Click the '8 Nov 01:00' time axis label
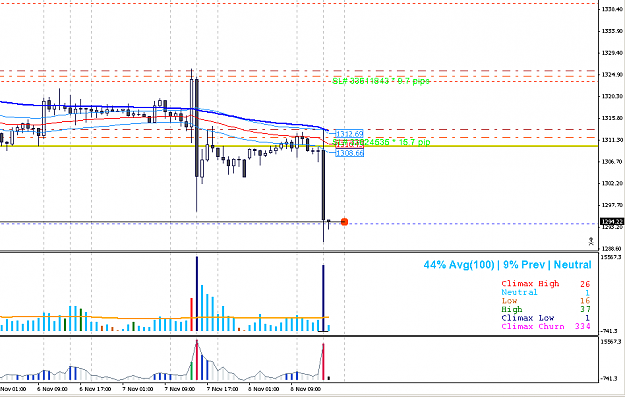 pyautogui.click(x=263, y=389)
